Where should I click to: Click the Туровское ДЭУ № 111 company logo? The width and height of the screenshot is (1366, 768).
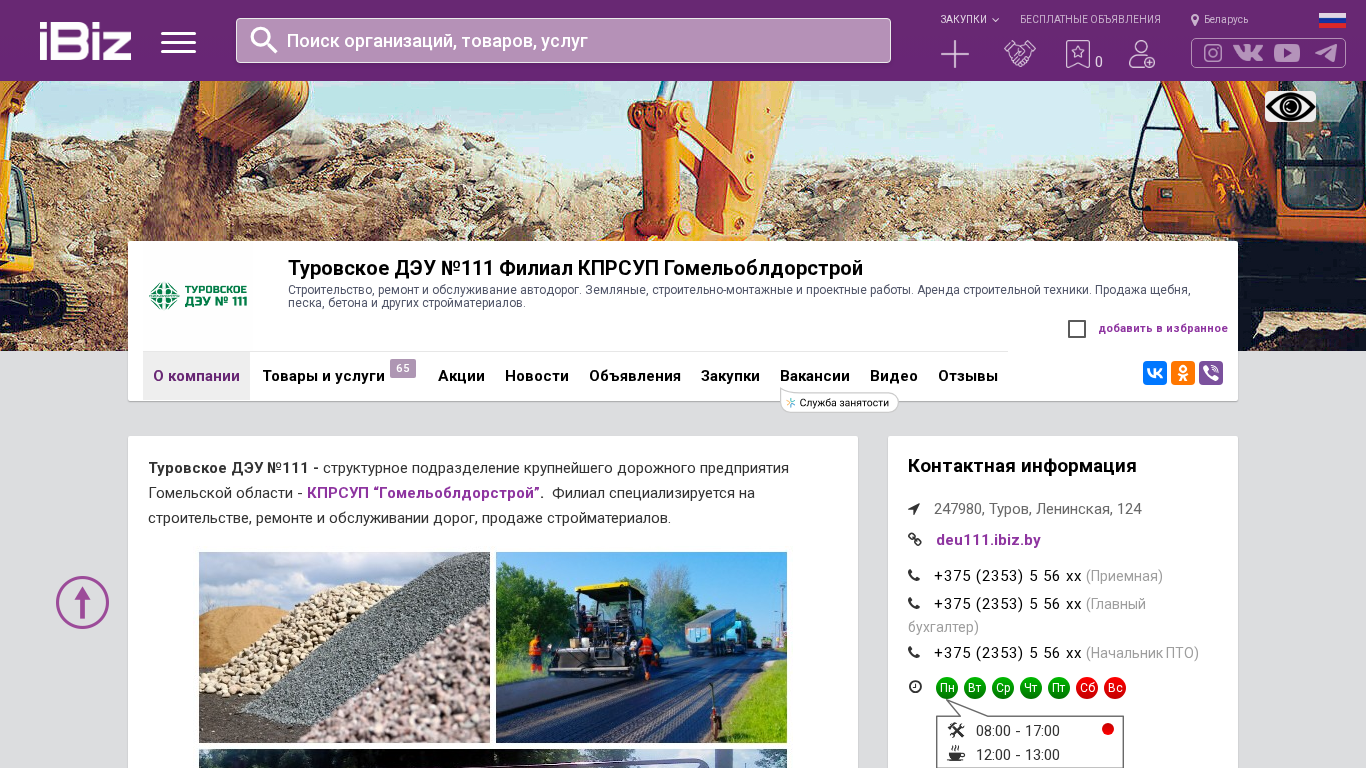coord(198,296)
